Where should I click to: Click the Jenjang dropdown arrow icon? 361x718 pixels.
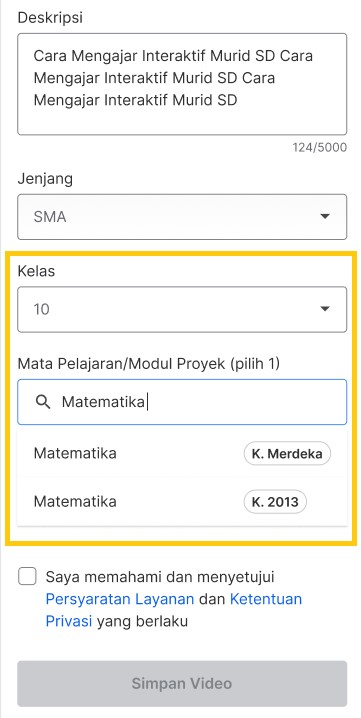pyautogui.click(x=325, y=217)
